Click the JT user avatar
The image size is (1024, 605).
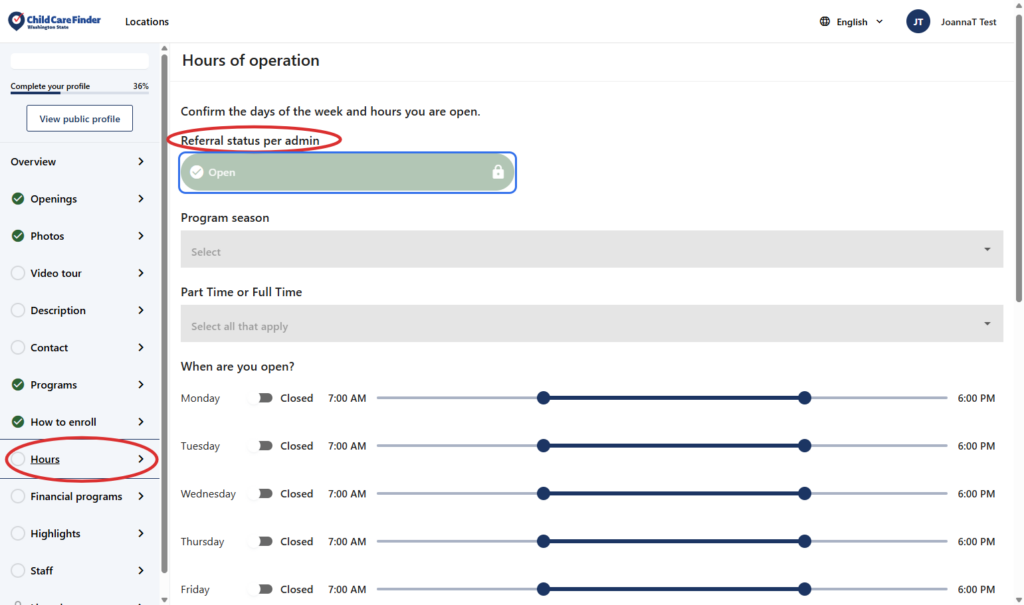coord(918,22)
